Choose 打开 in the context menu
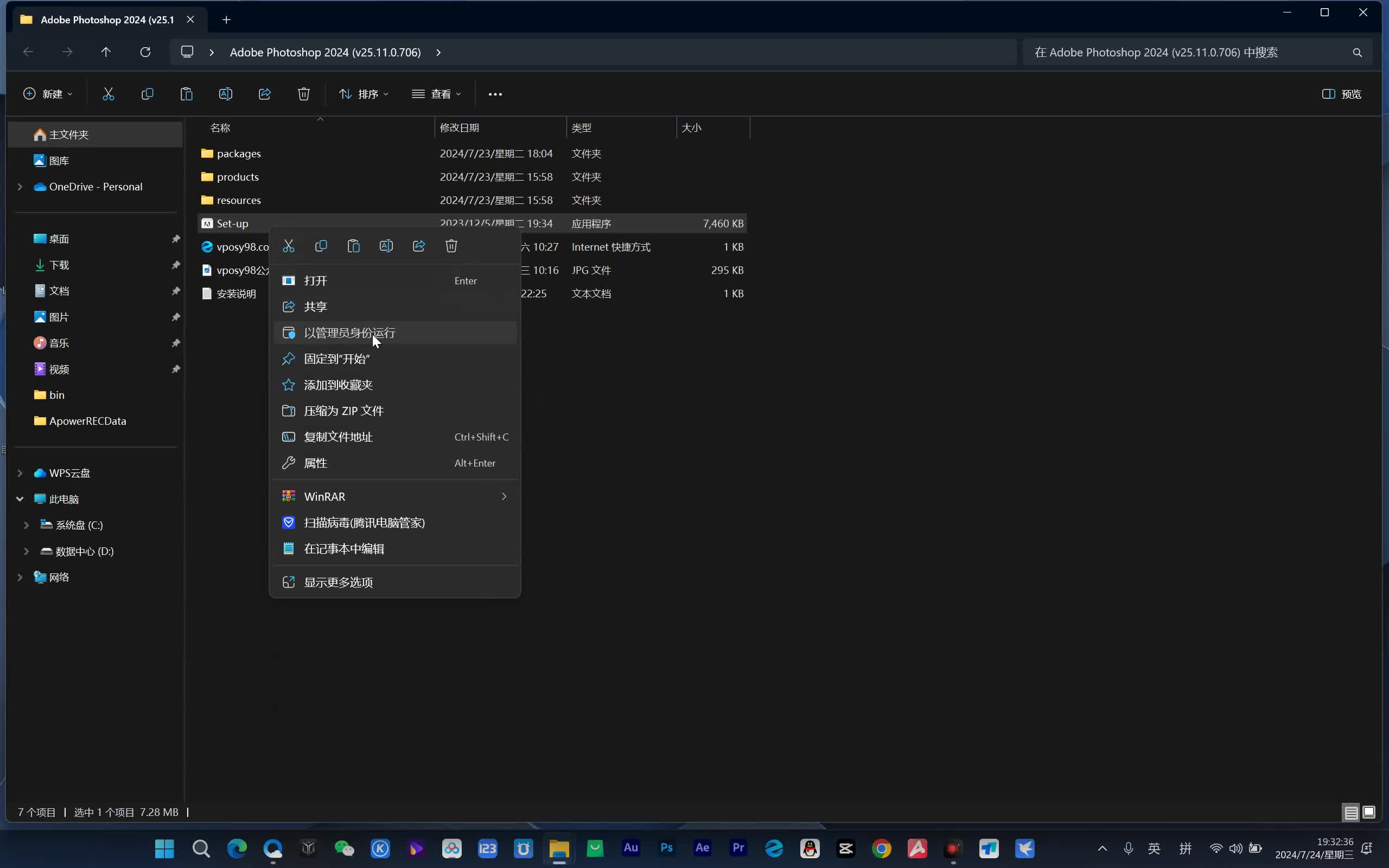 coord(395,280)
